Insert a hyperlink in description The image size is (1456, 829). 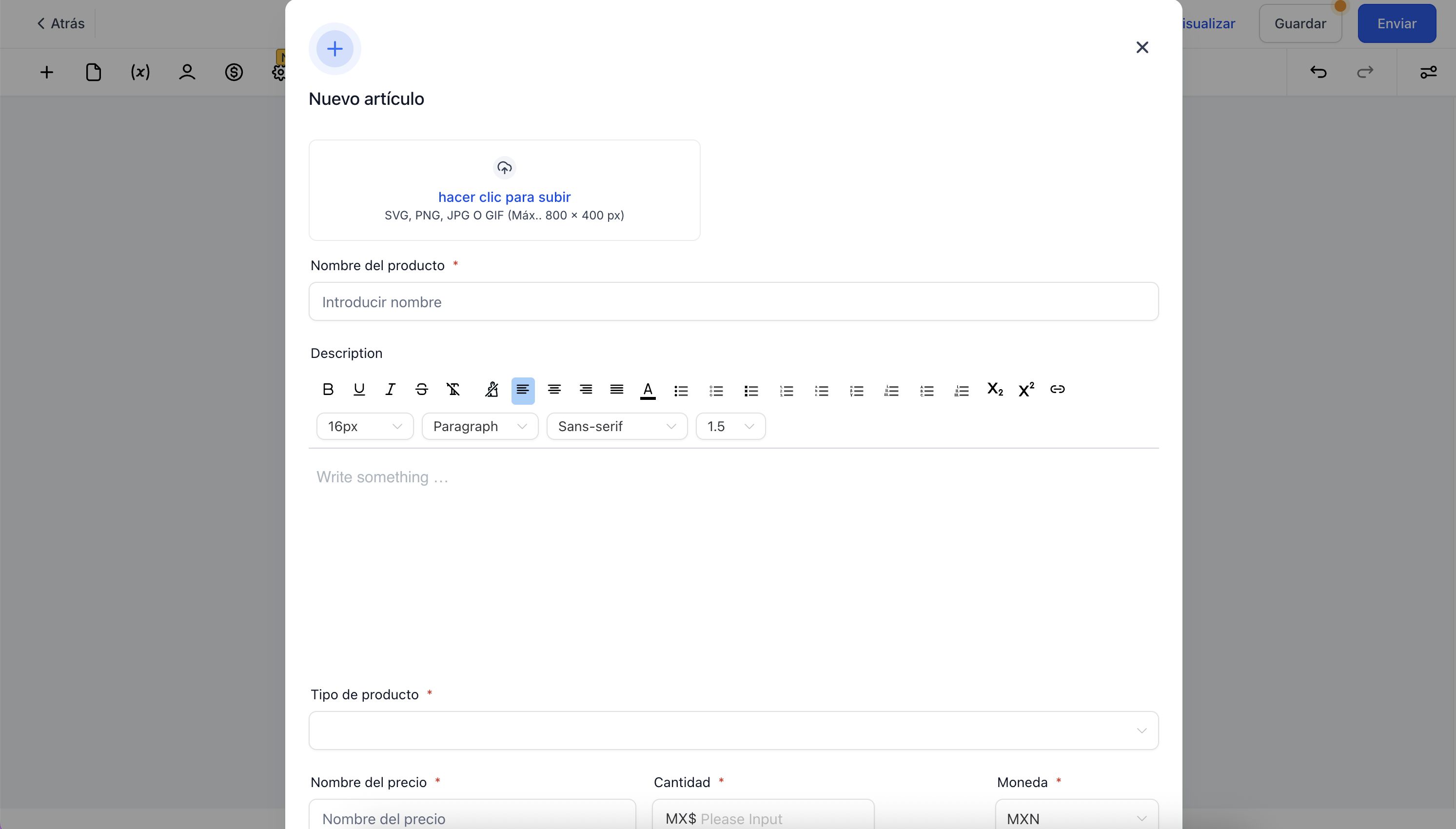(1058, 390)
